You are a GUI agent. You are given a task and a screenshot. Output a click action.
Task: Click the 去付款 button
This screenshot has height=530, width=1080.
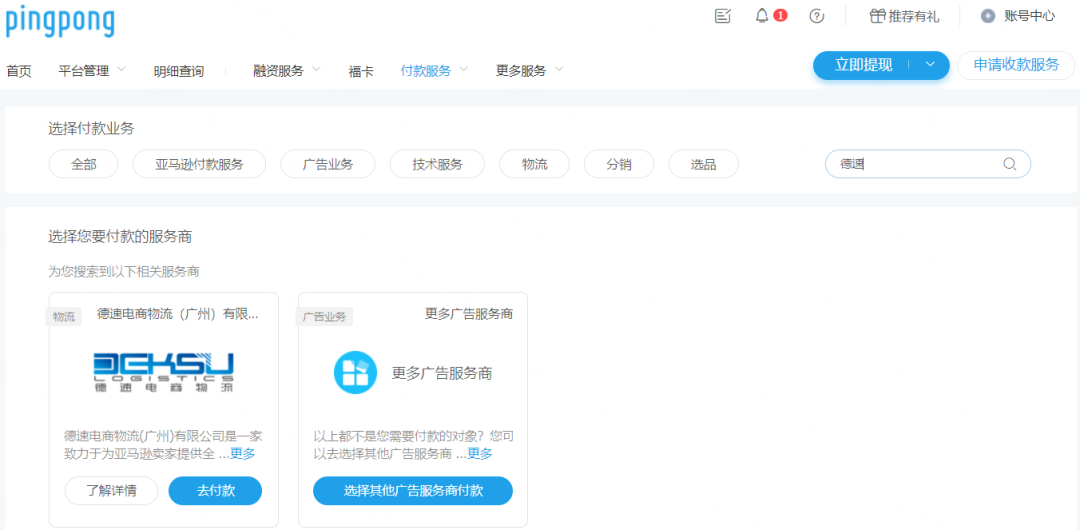(x=215, y=491)
